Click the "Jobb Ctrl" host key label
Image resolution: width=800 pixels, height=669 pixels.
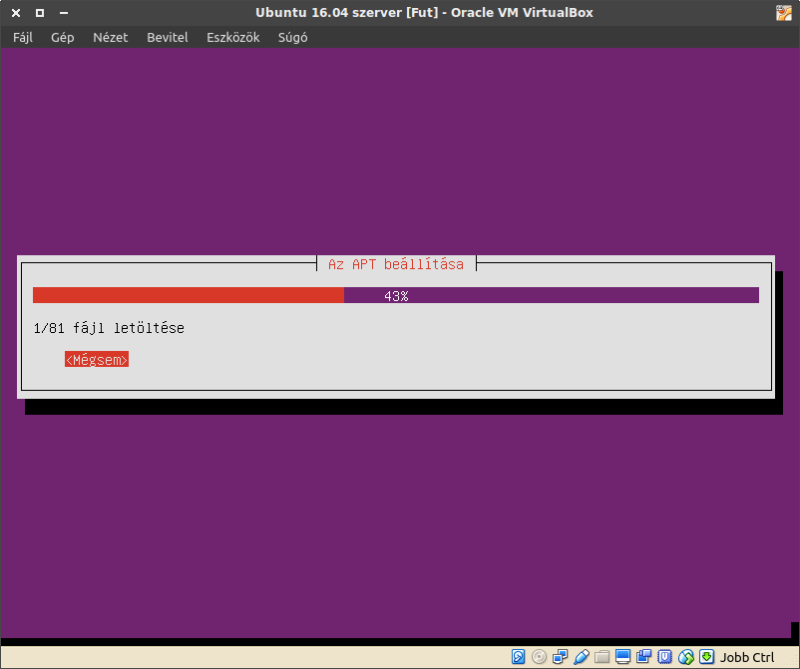(747, 657)
